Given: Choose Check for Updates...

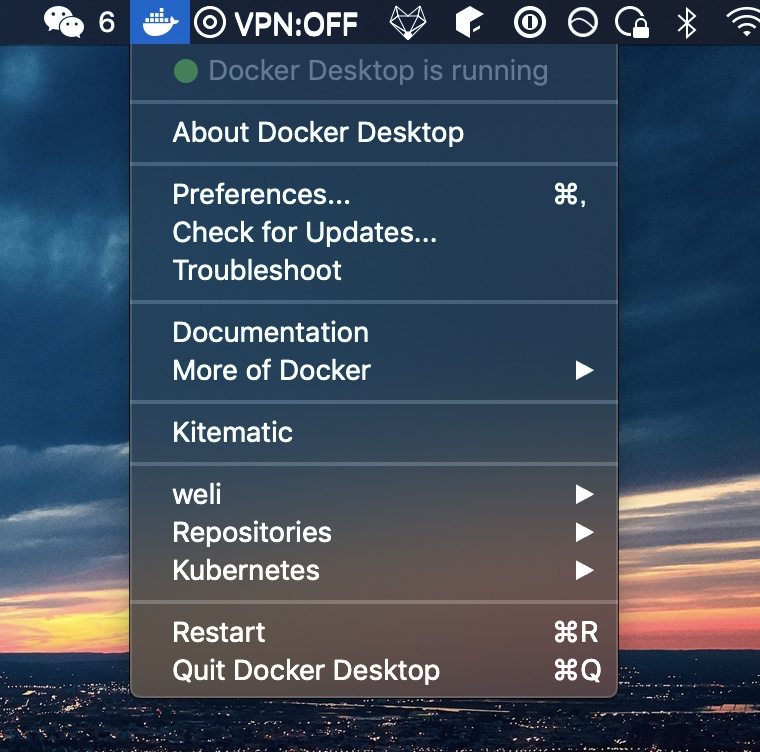Looking at the screenshot, I should tap(374, 232).
